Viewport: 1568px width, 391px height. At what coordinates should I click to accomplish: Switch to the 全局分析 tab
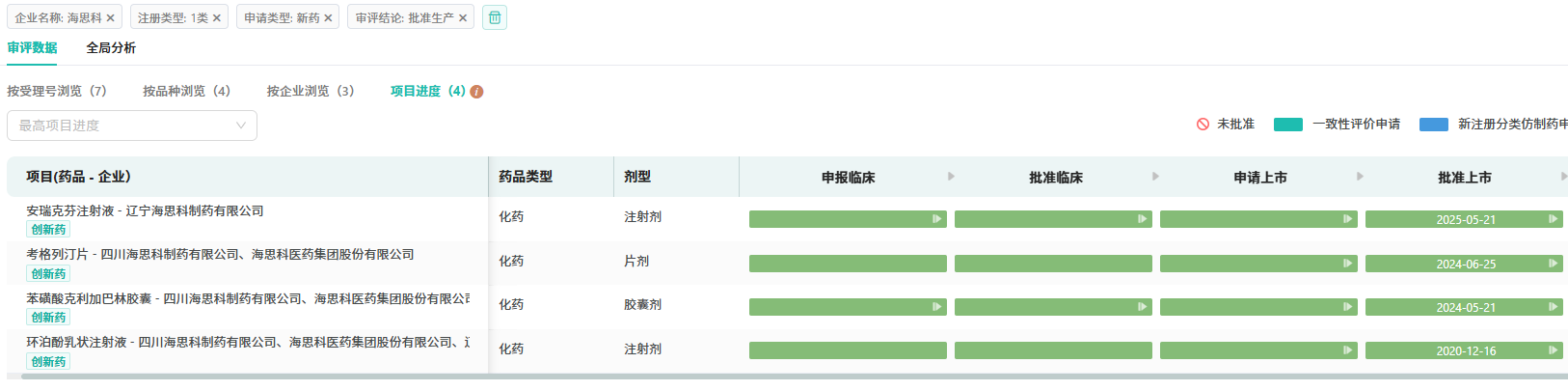(111, 47)
